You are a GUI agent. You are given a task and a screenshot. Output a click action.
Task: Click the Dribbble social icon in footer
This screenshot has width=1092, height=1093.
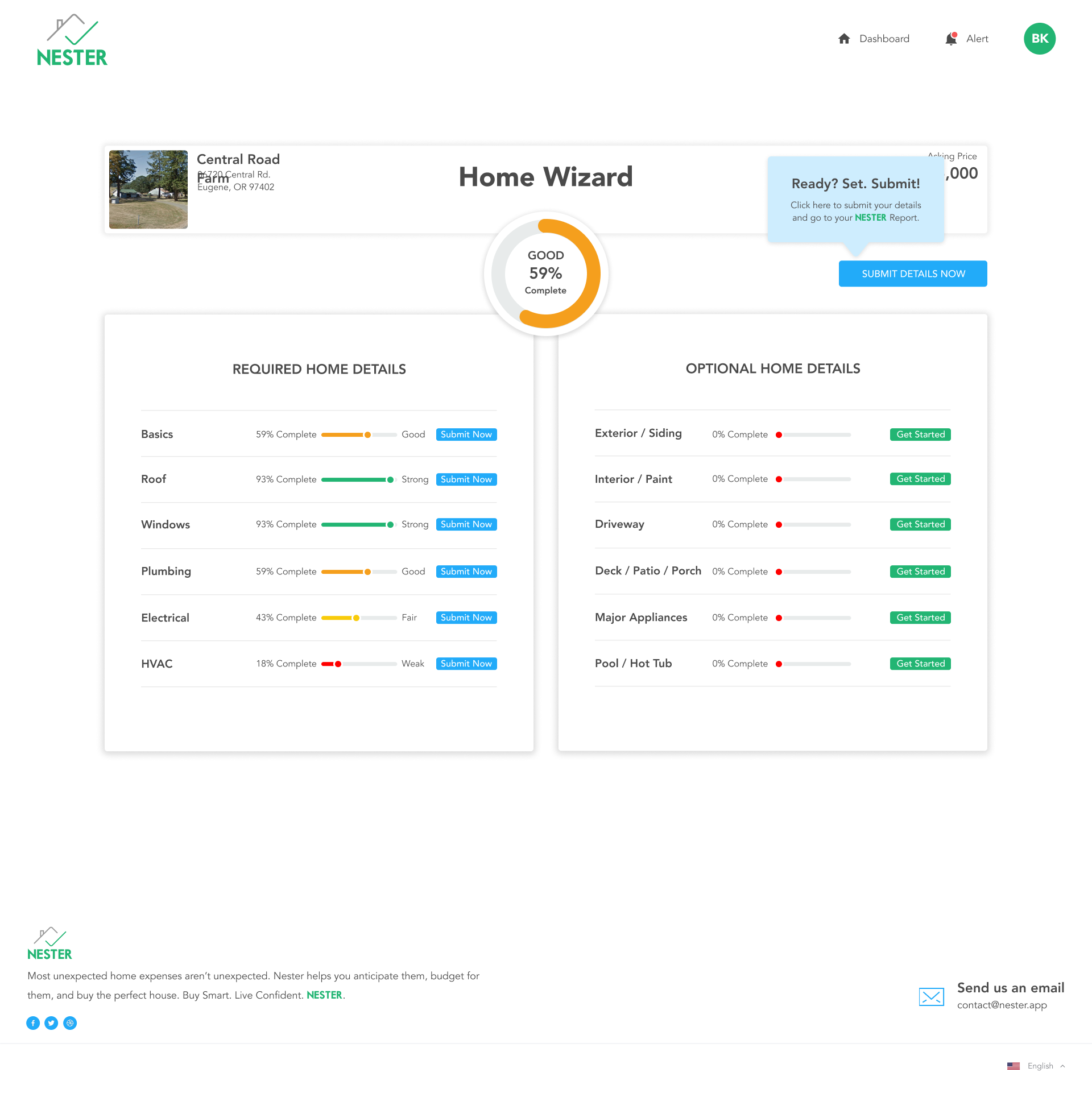pyautogui.click(x=70, y=1023)
